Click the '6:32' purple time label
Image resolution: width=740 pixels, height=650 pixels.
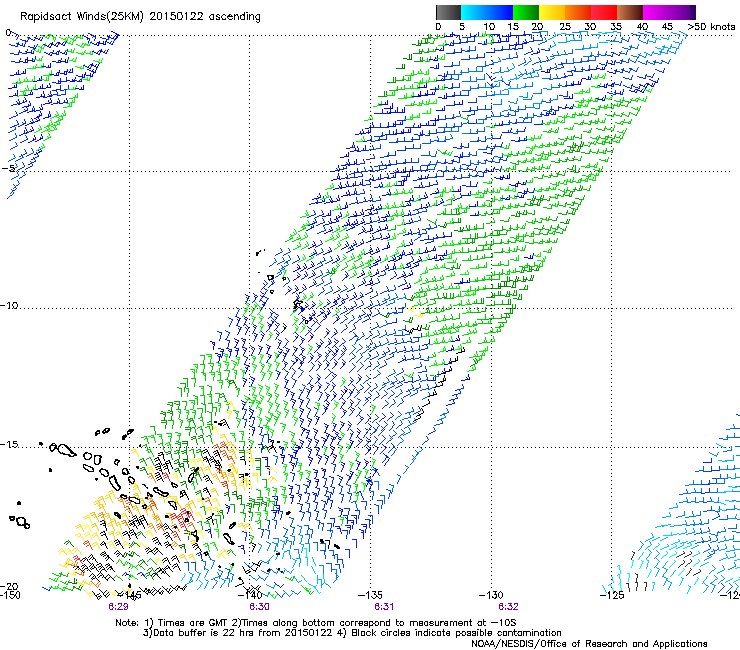point(508,607)
